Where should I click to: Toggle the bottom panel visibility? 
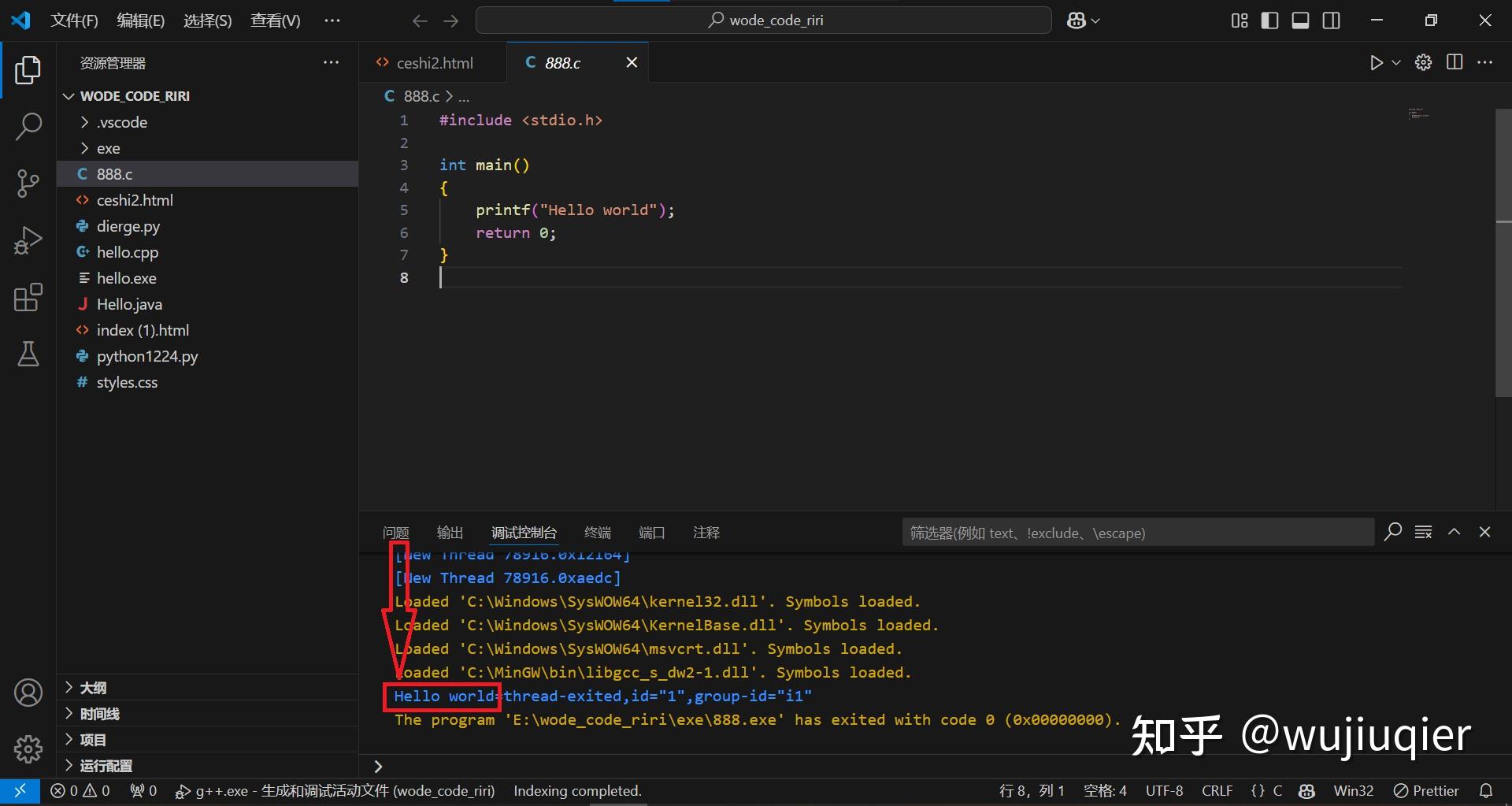(1300, 20)
